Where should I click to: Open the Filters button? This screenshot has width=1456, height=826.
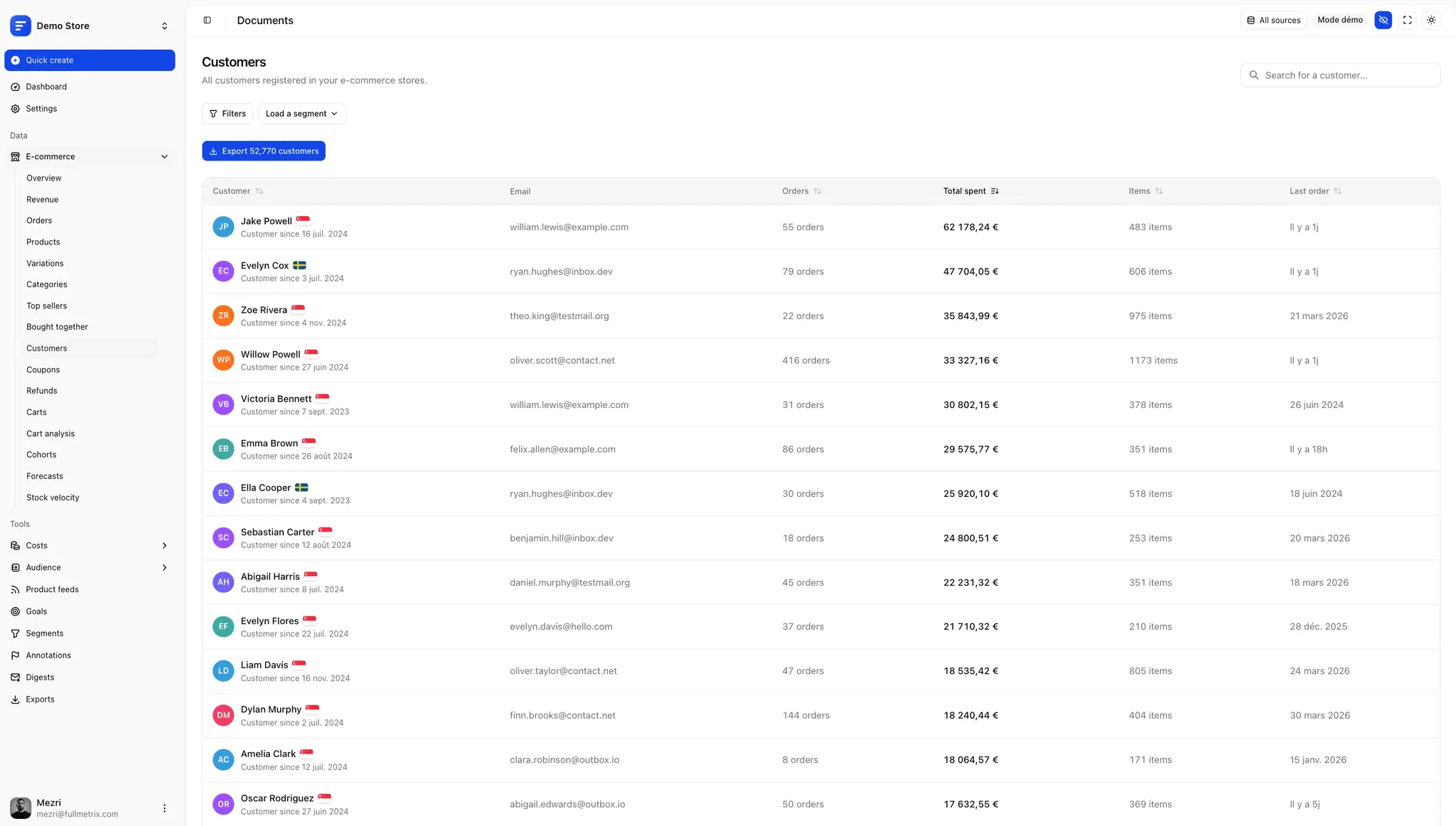click(x=227, y=114)
